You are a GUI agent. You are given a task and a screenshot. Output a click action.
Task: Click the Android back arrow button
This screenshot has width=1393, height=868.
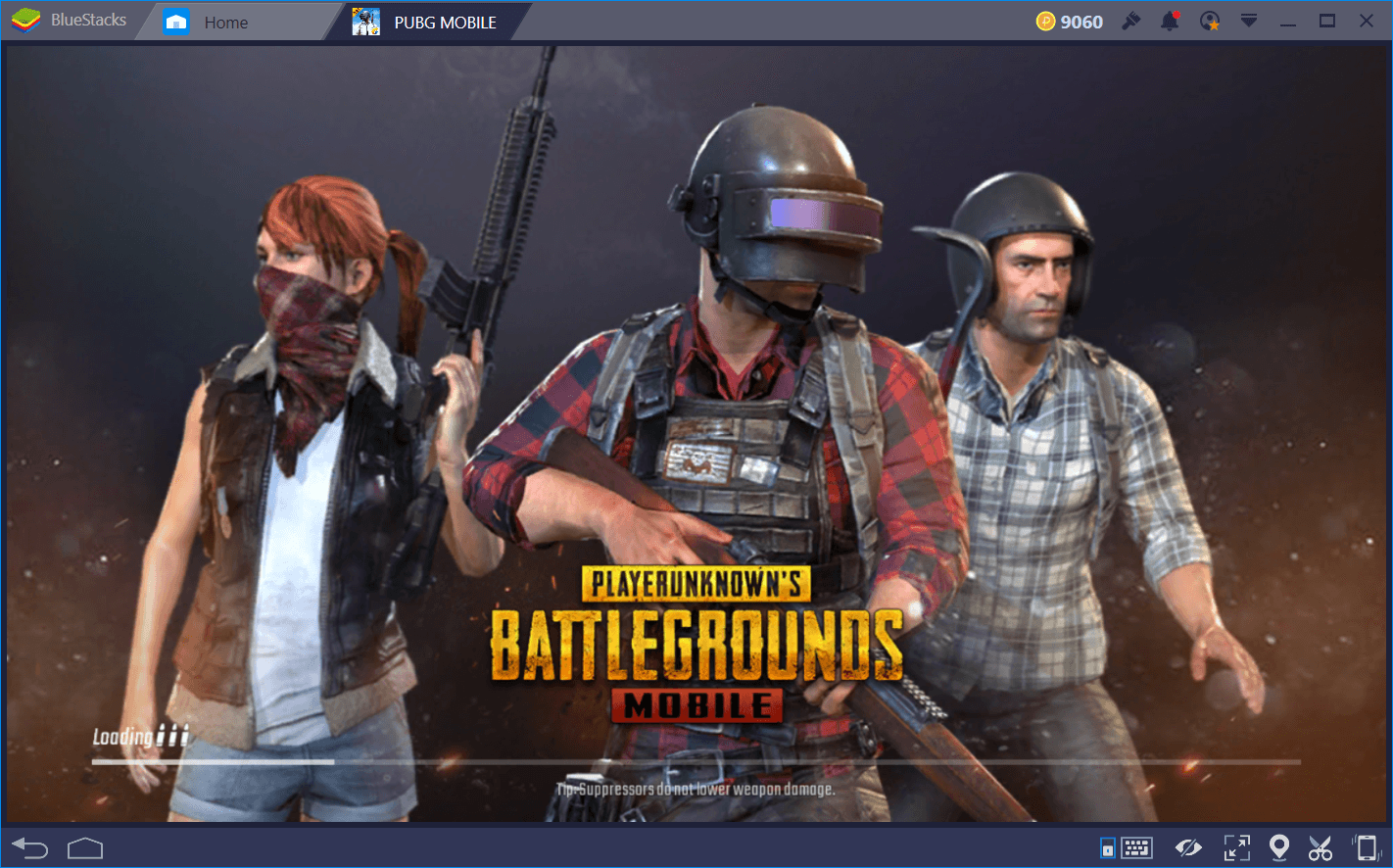[x=30, y=847]
